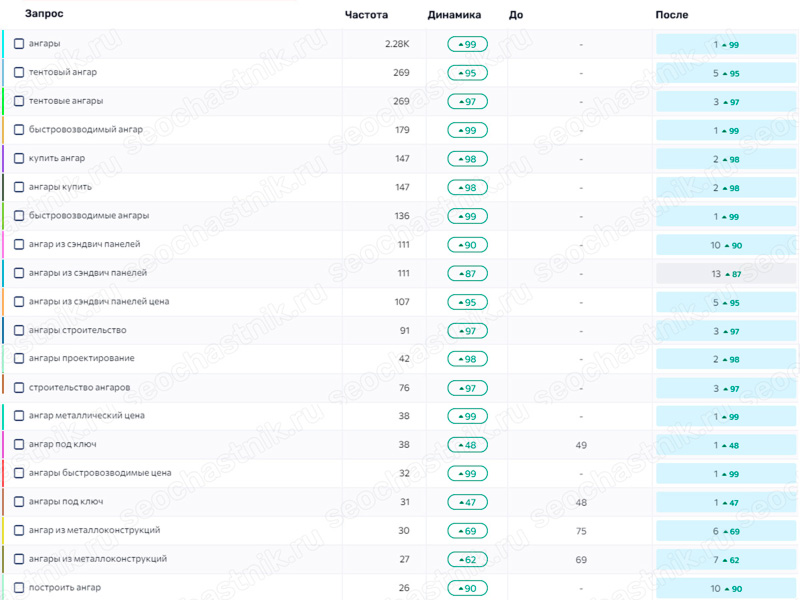Enable checkbox for ангар под ключ
The width and height of the screenshot is (800, 600).
click(19, 444)
